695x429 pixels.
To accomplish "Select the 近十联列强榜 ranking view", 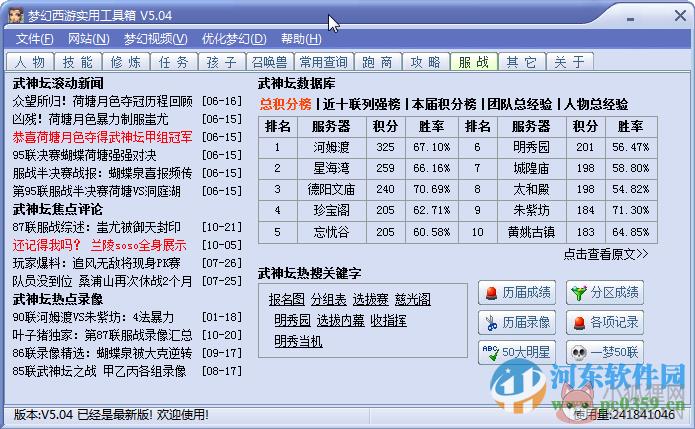I will (x=362, y=104).
